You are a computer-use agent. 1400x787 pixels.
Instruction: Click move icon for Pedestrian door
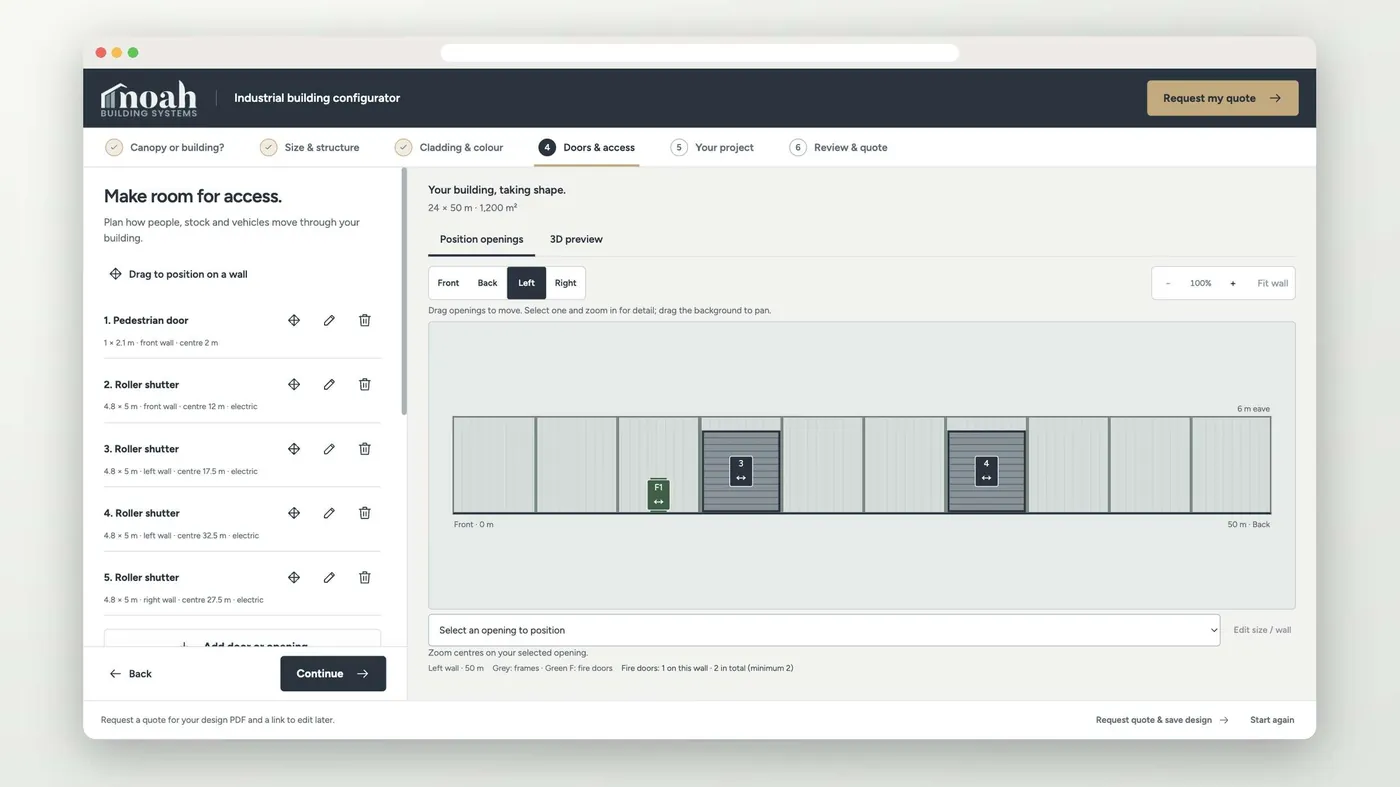(294, 320)
